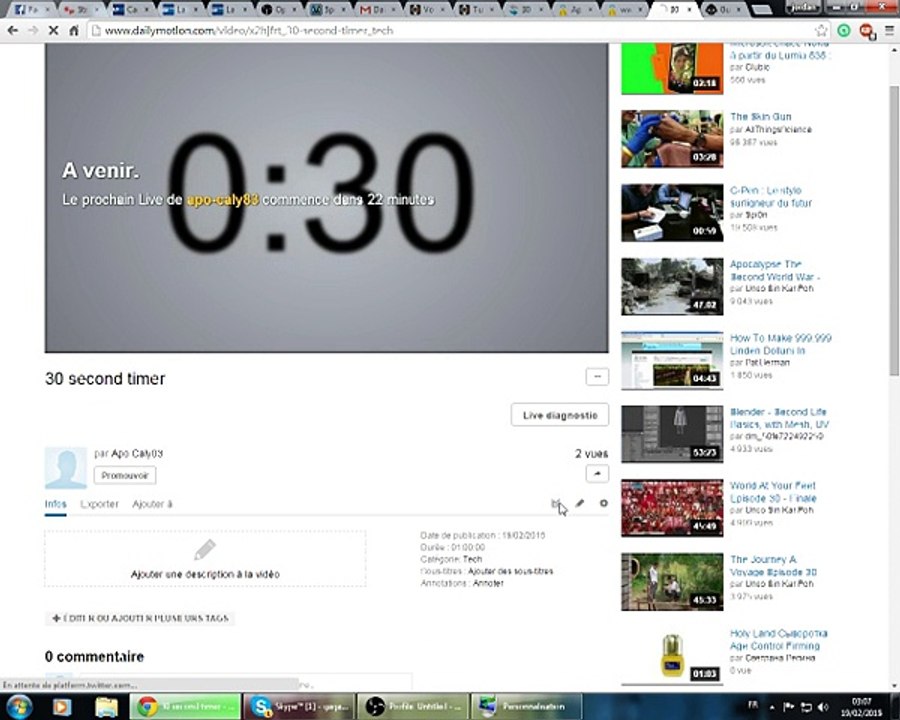
Task: Open Windows Explorer folder on taskbar
Action: (106, 707)
